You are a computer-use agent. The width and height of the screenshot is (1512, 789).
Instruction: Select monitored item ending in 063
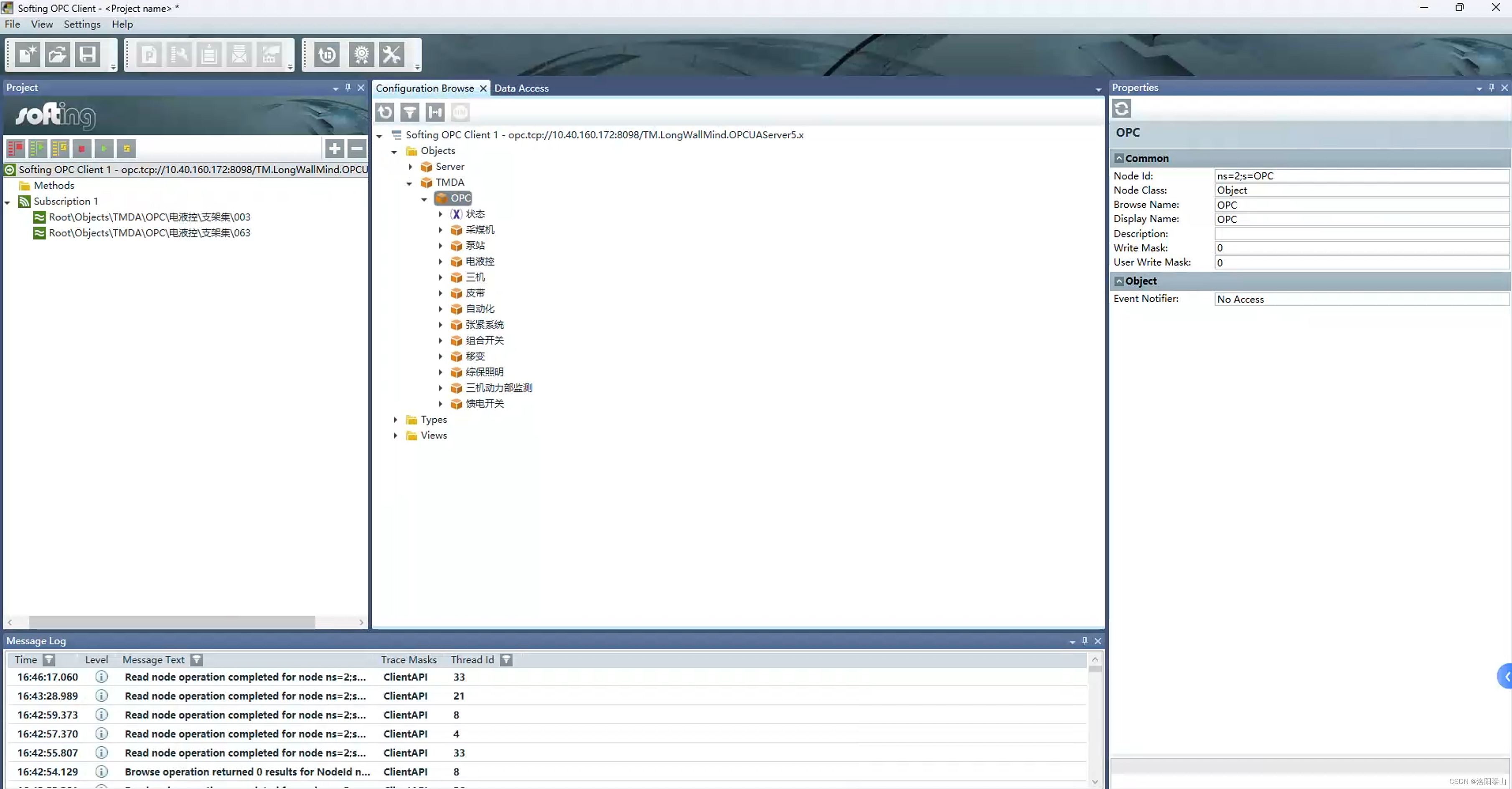[149, 233]
